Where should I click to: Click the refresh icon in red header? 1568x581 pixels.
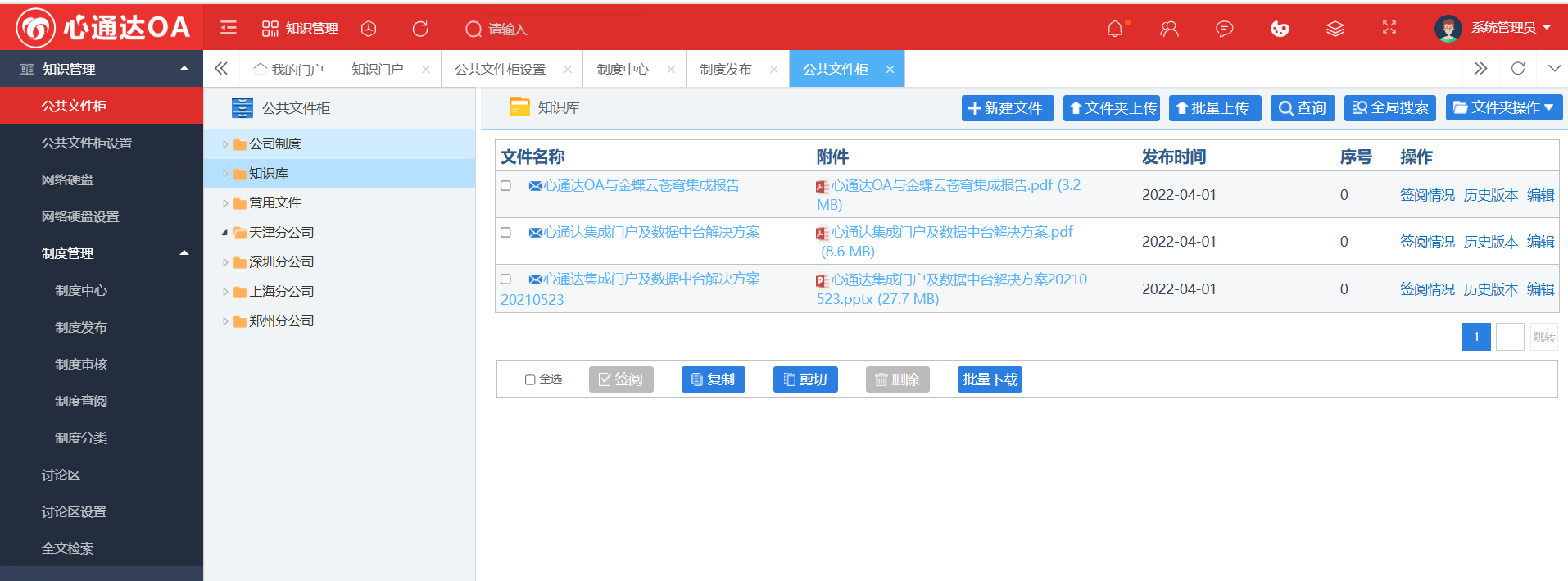420,29
